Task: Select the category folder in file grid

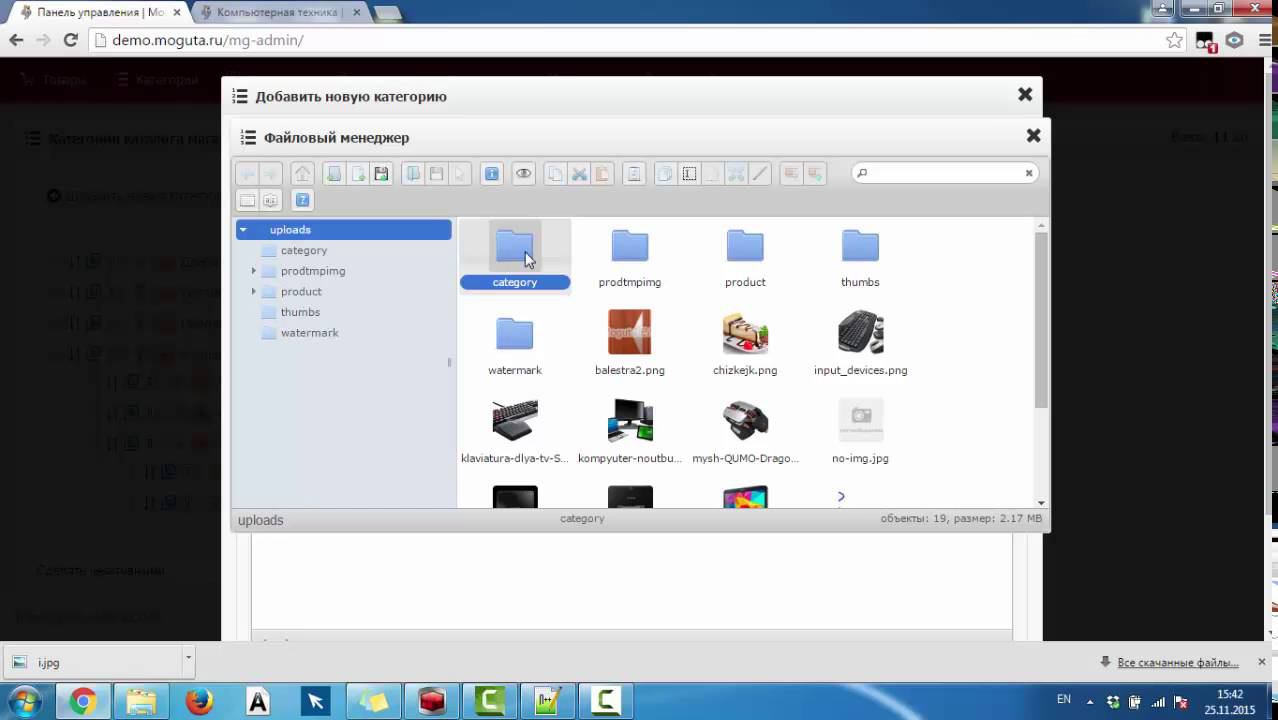Action: 515,258
